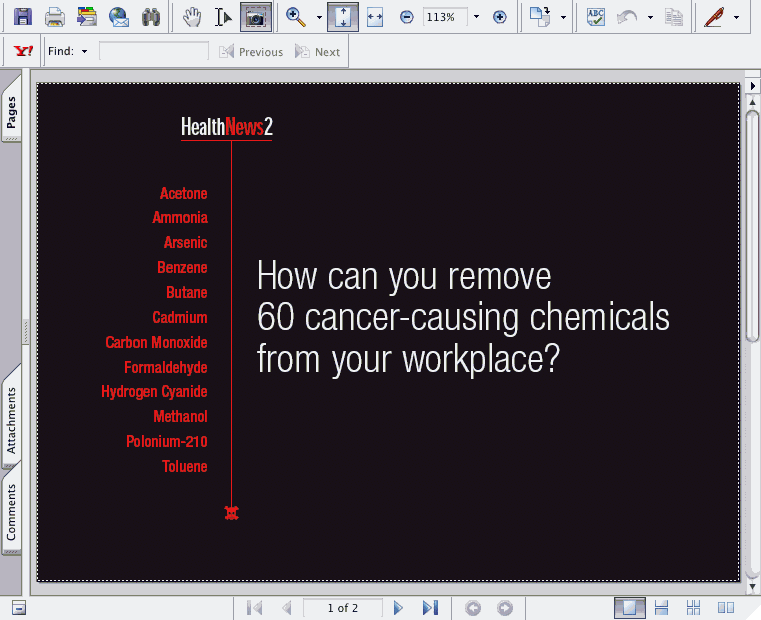Click the zoom in plus button

tap(499, 17)
